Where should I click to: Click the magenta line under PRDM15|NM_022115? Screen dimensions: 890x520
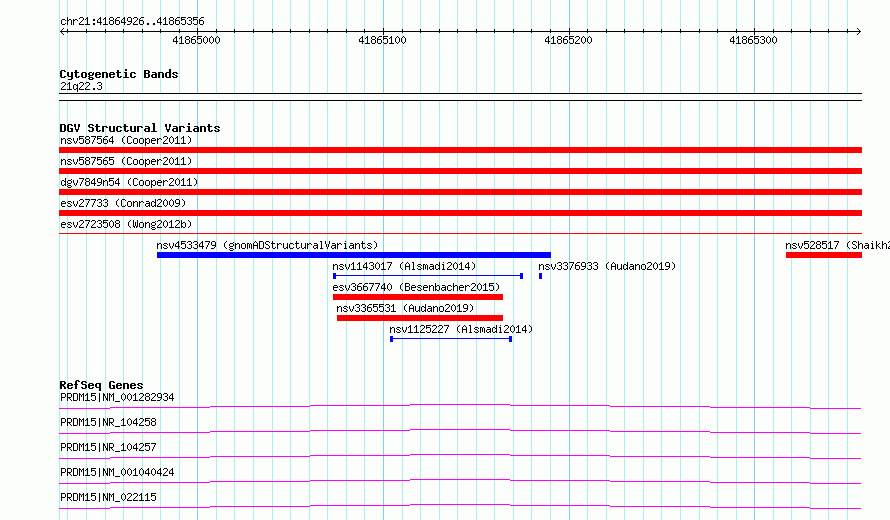coord(460,506)
